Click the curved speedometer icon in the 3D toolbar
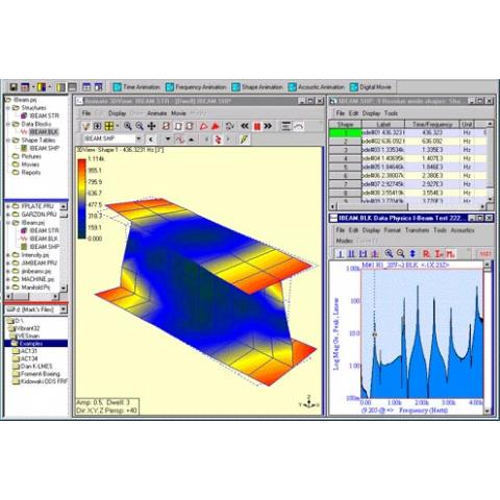The image size is (500, 500). click(299, 126)
